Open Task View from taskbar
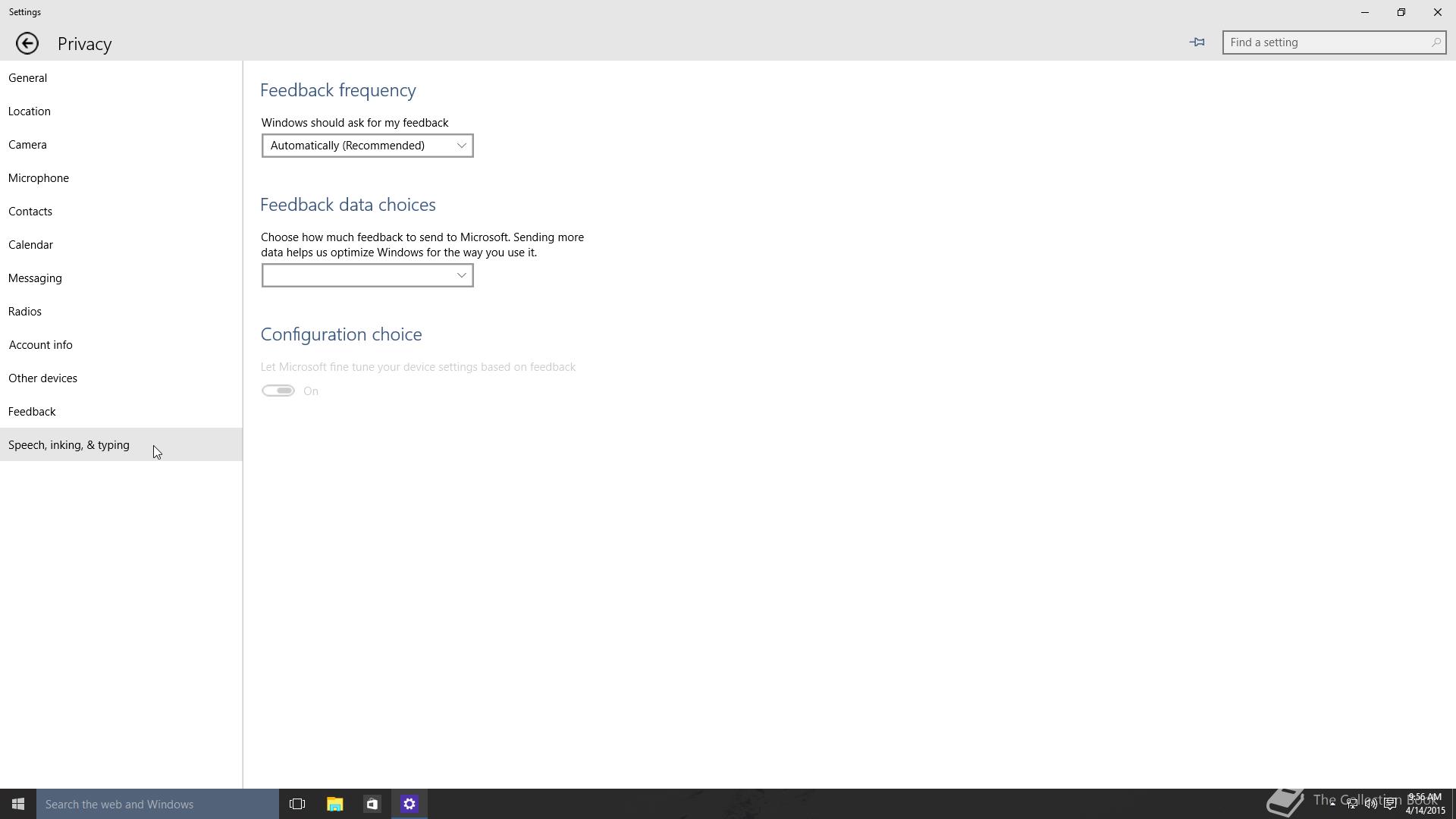The width and height of the screenshot is (1456, 819). click(297, 804)
